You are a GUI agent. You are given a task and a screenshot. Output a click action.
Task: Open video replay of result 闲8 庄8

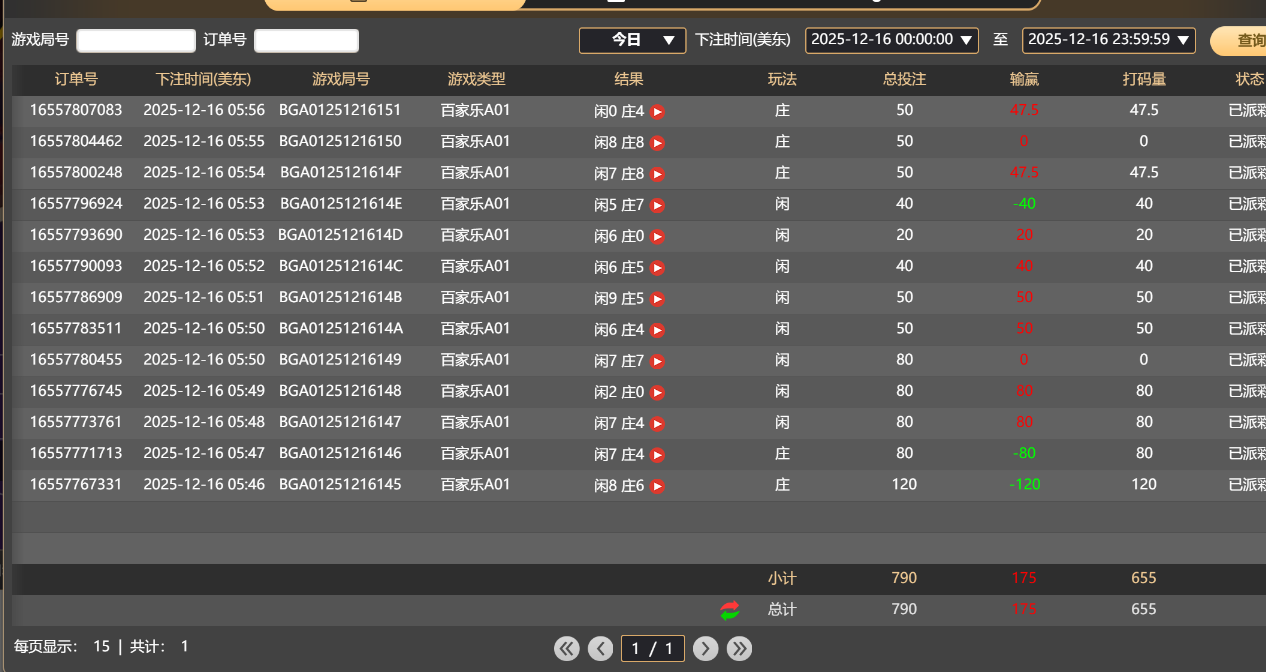pos(658,142)
